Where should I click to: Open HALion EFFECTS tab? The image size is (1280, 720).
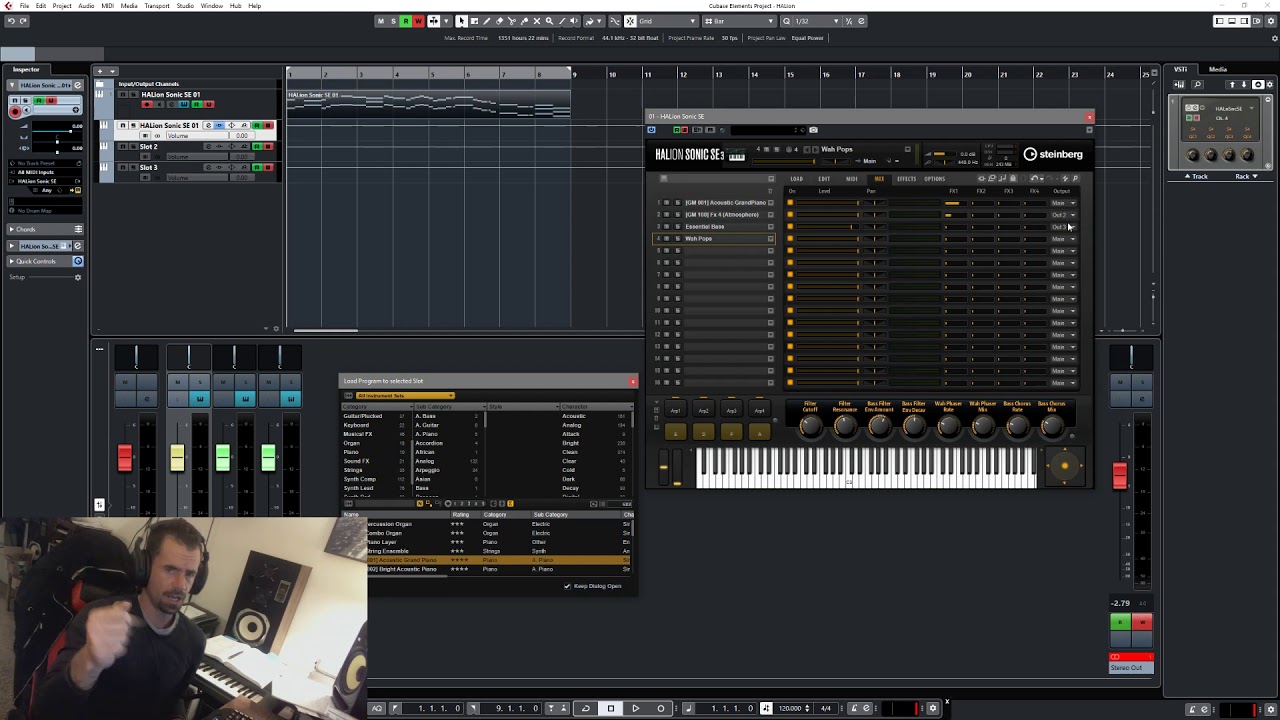pyautogui.click(x=906, y=179)
